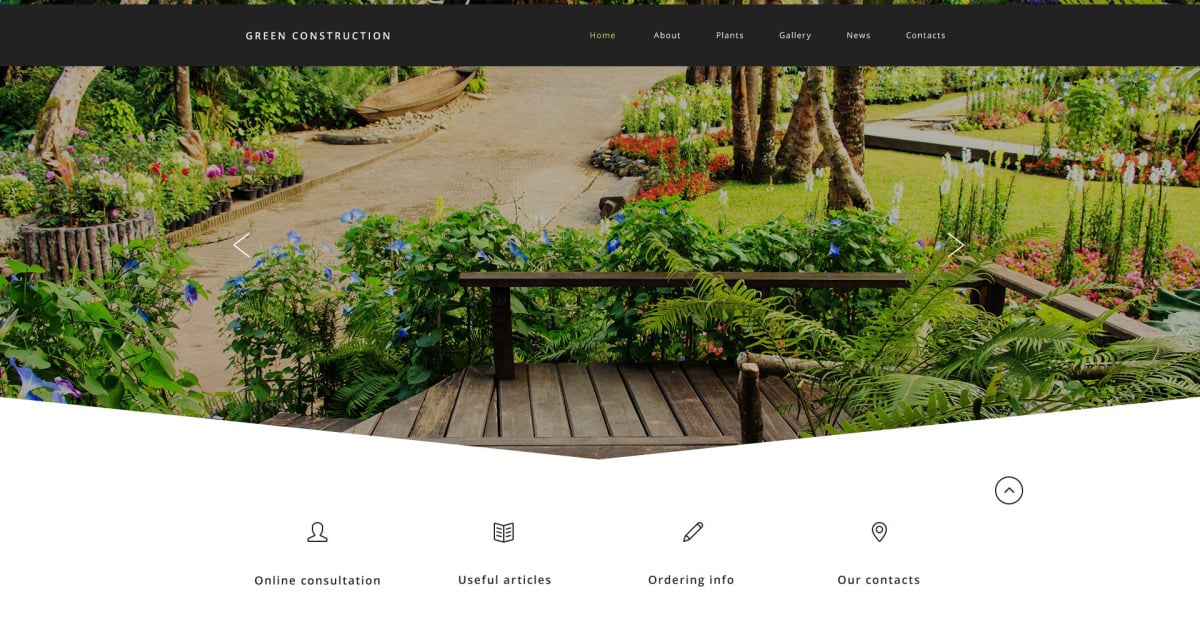Screen dimensions: 1200x627
Task: Click the map pin icon
Action: (879, 532)
